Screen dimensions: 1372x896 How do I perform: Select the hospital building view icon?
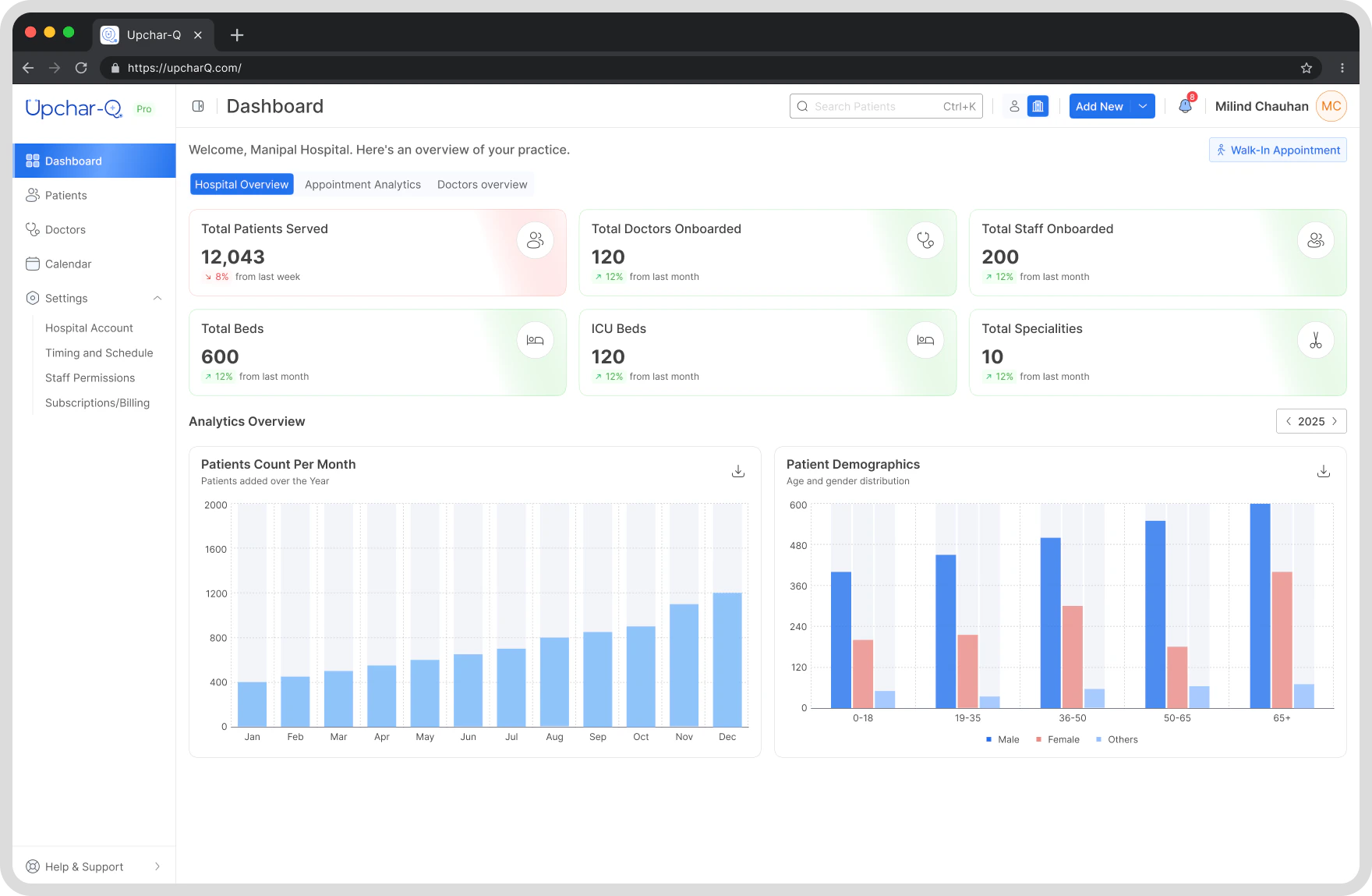(1038, 106)
